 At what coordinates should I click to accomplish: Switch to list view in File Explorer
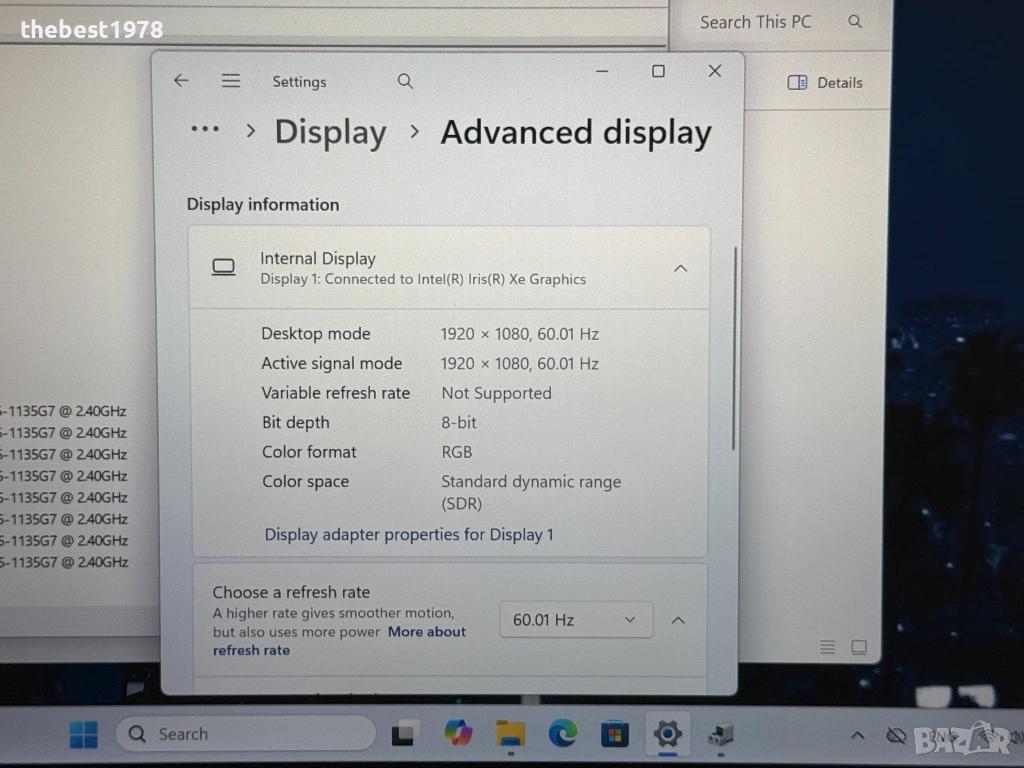click(827, 647)
